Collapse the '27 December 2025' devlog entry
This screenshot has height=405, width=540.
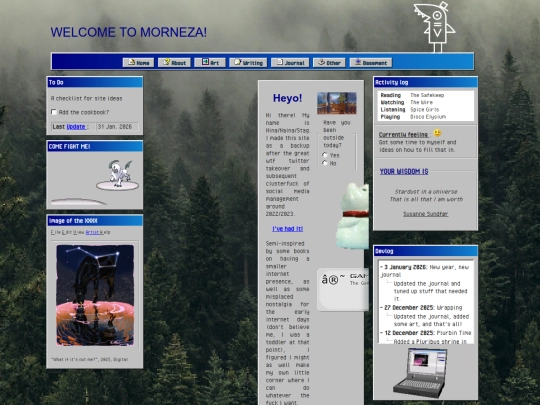(407, 308)
